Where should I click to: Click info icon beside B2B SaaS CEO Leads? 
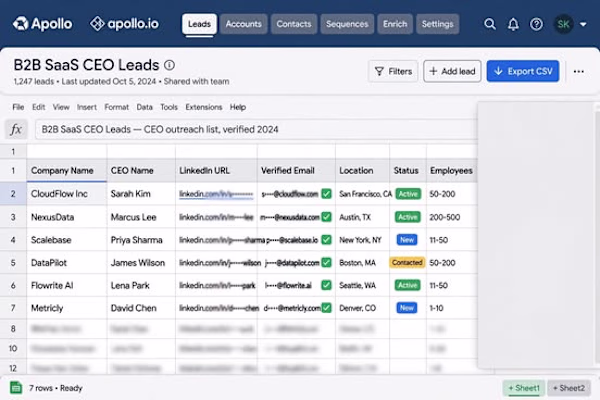tap(170, 65)
